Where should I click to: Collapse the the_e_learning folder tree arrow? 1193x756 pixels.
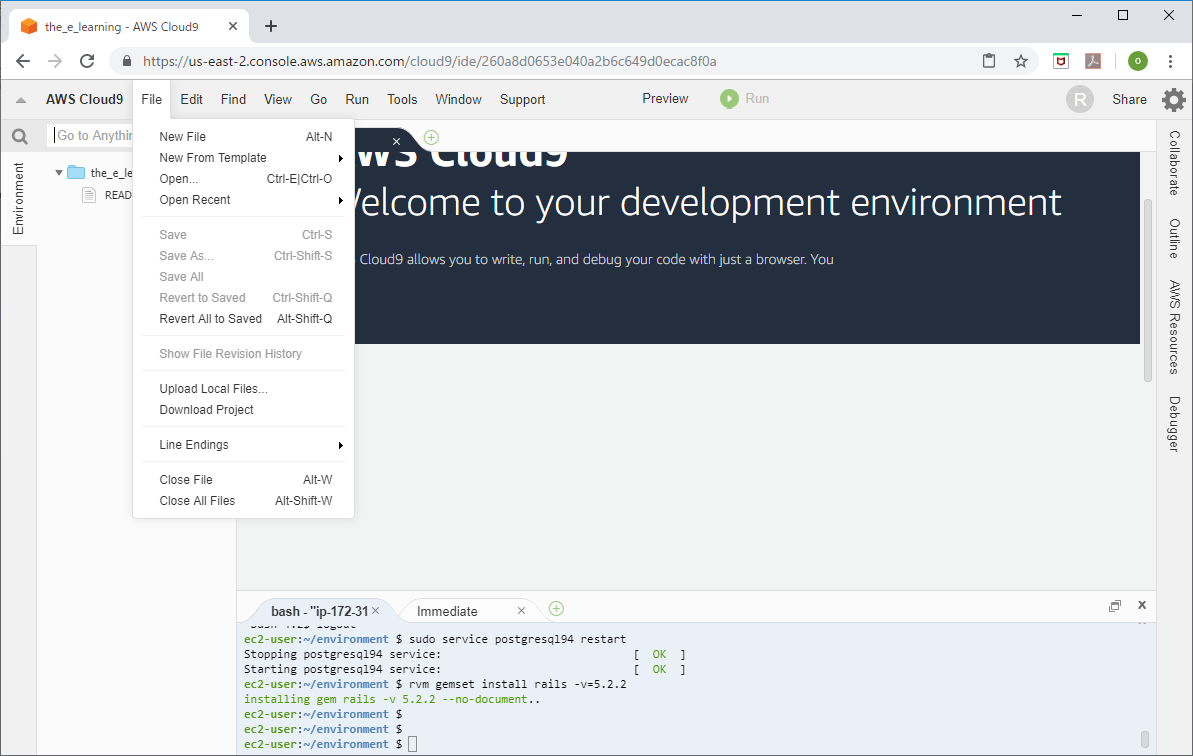[59, 173]
